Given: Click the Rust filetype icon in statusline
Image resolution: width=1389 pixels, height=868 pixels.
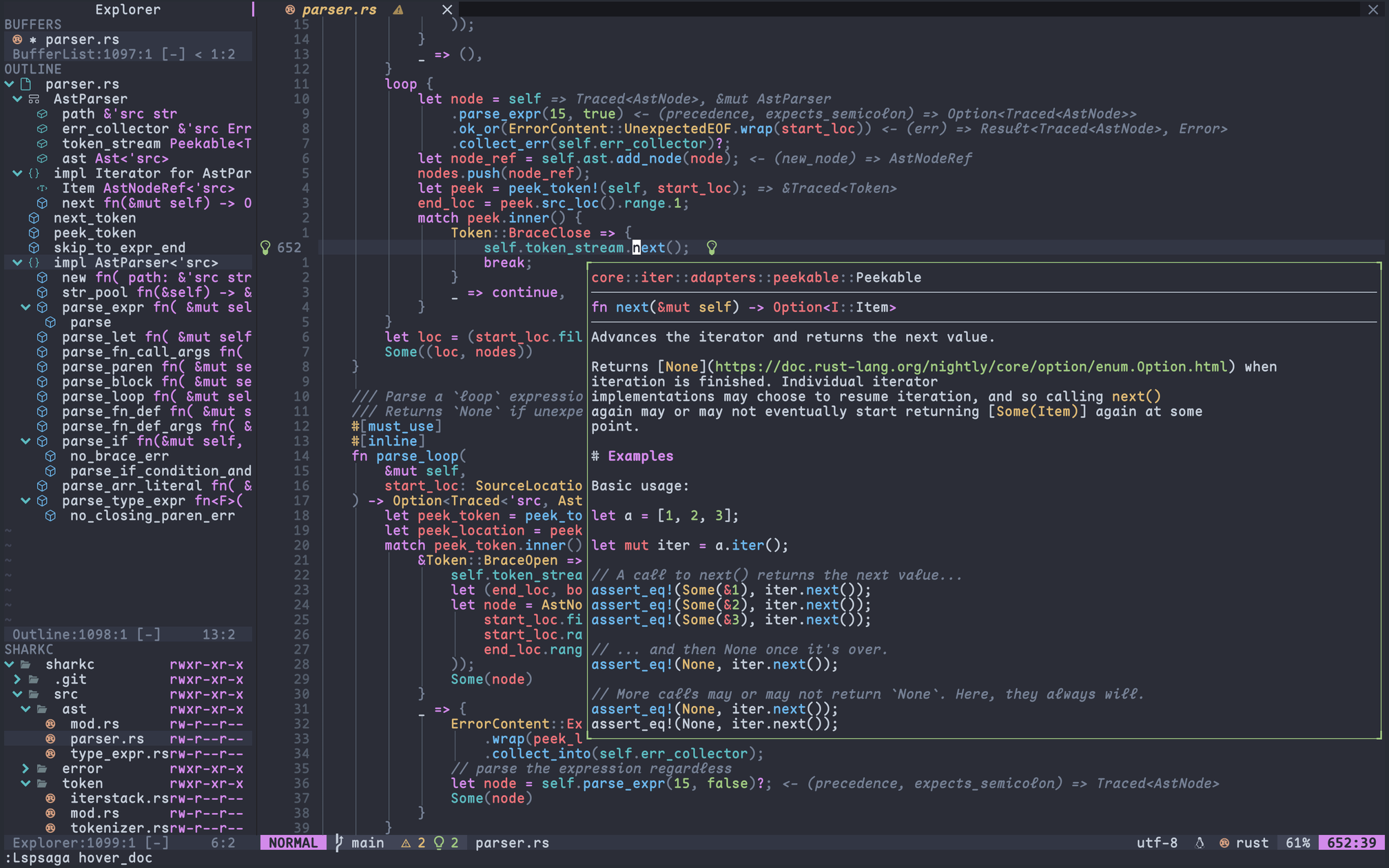Looking at the screenshot, I should click(1224, 843).
